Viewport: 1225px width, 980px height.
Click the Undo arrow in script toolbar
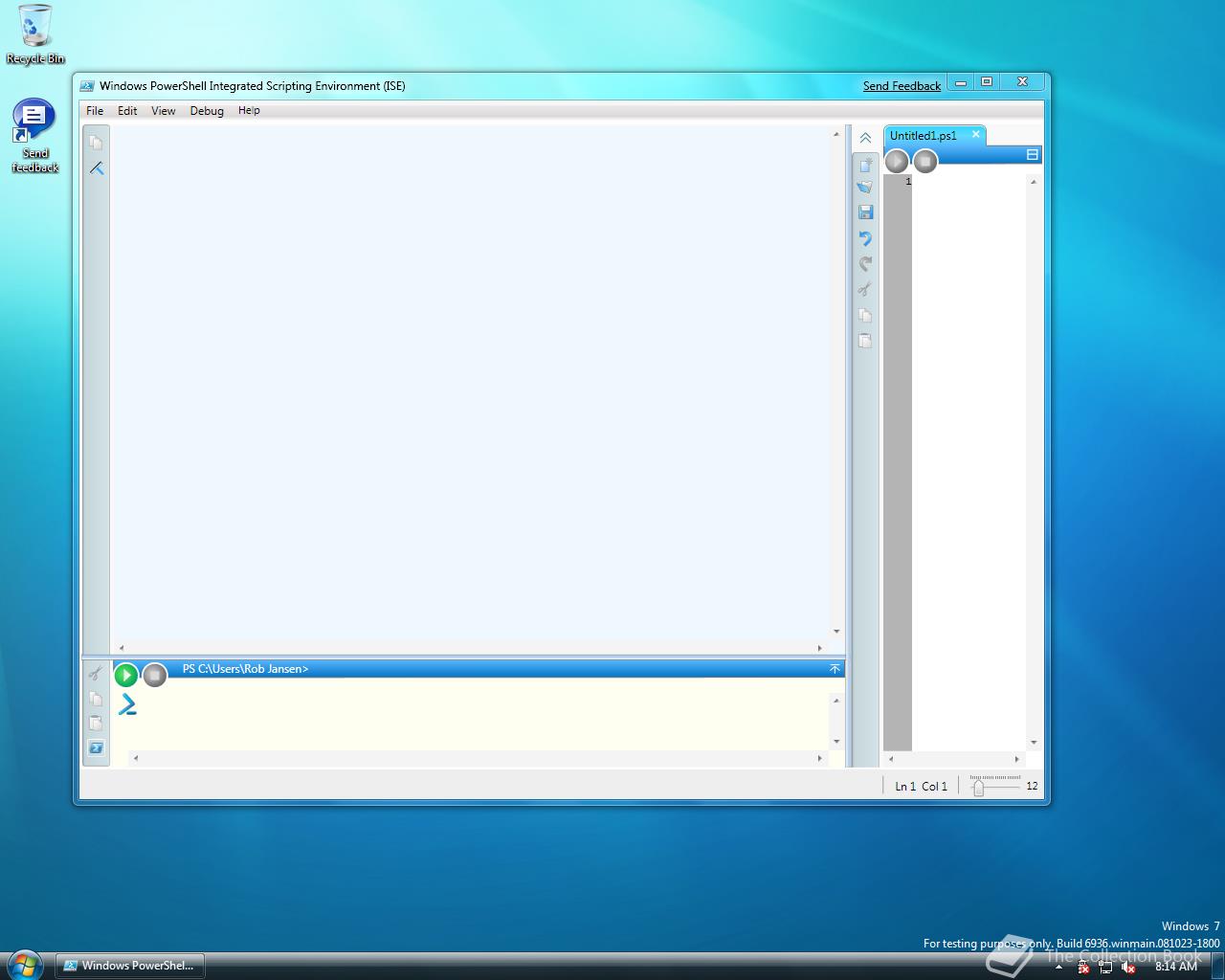coord(865,237)
